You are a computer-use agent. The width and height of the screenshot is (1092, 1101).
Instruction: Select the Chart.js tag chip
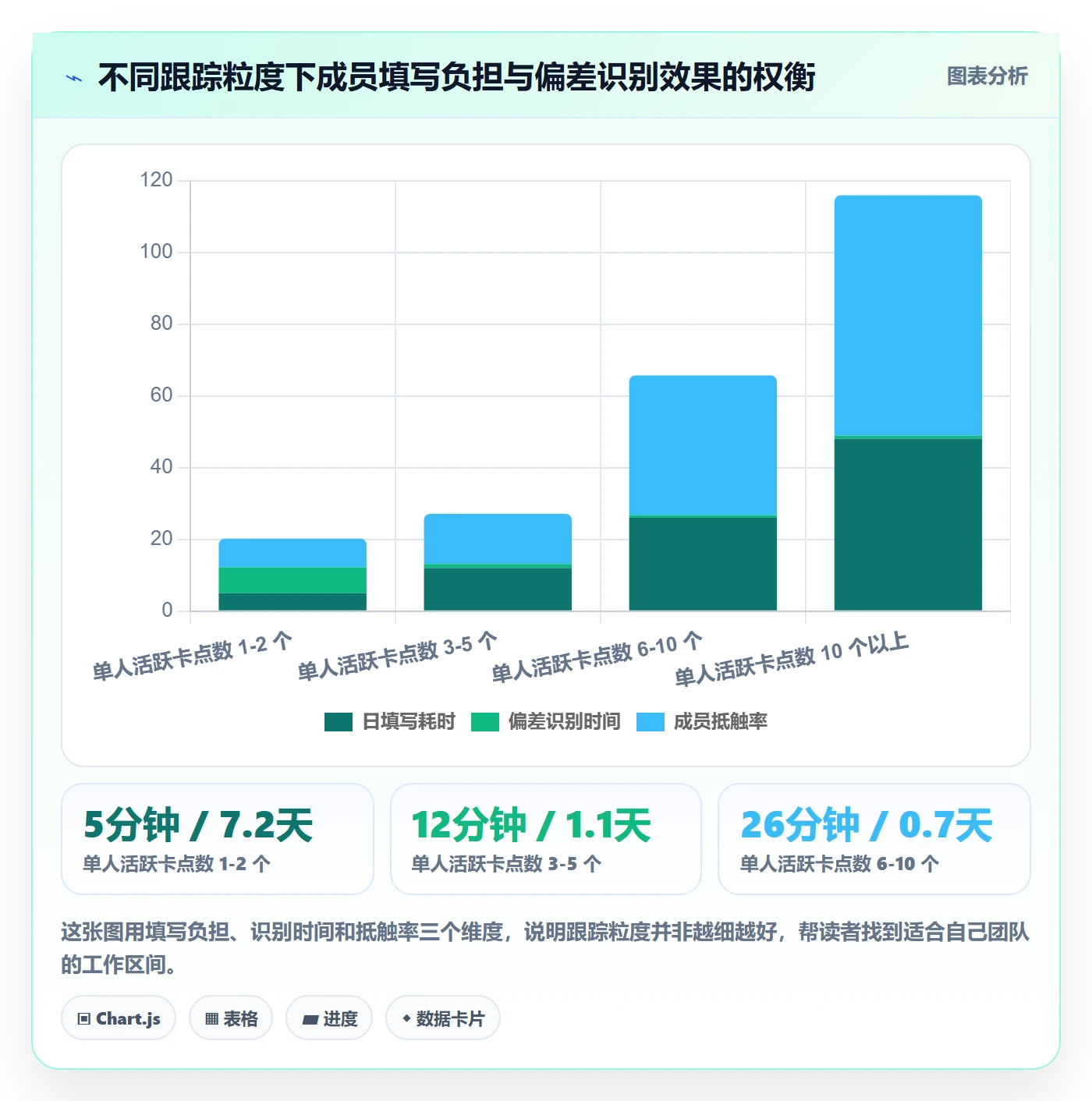(119, 1018)
